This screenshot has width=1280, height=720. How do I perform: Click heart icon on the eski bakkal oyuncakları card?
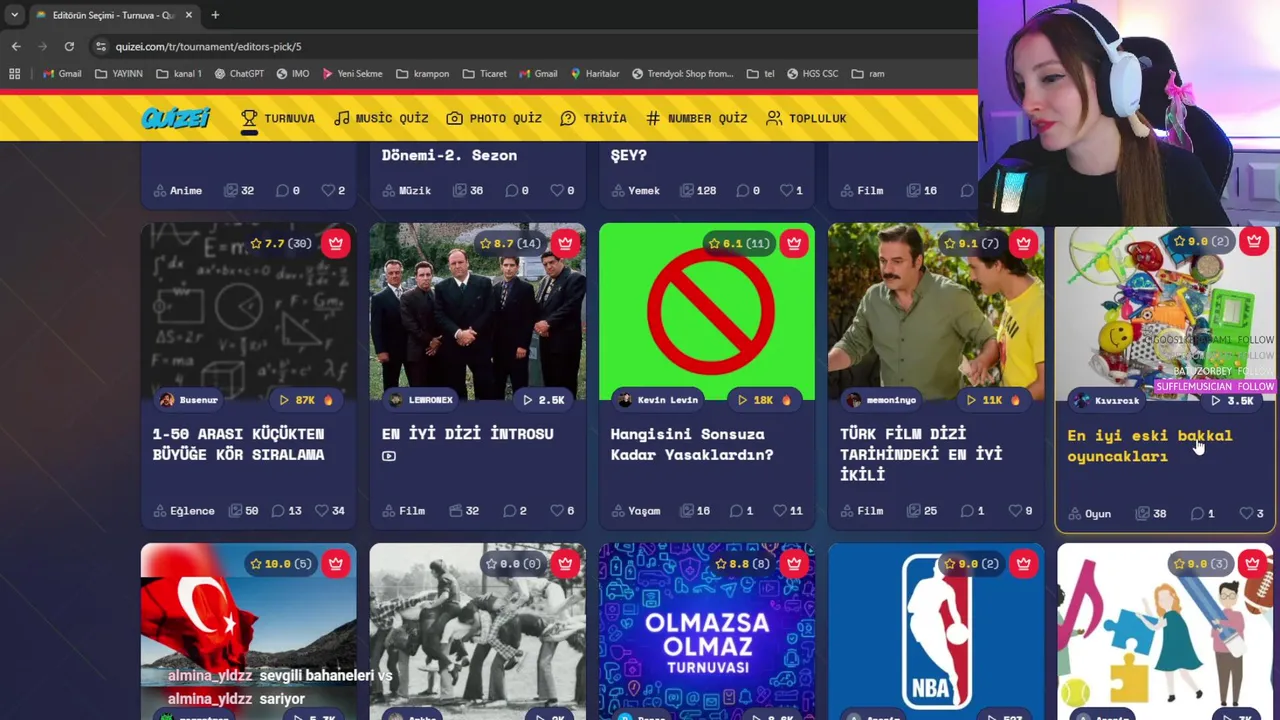tap(1246, 514)
